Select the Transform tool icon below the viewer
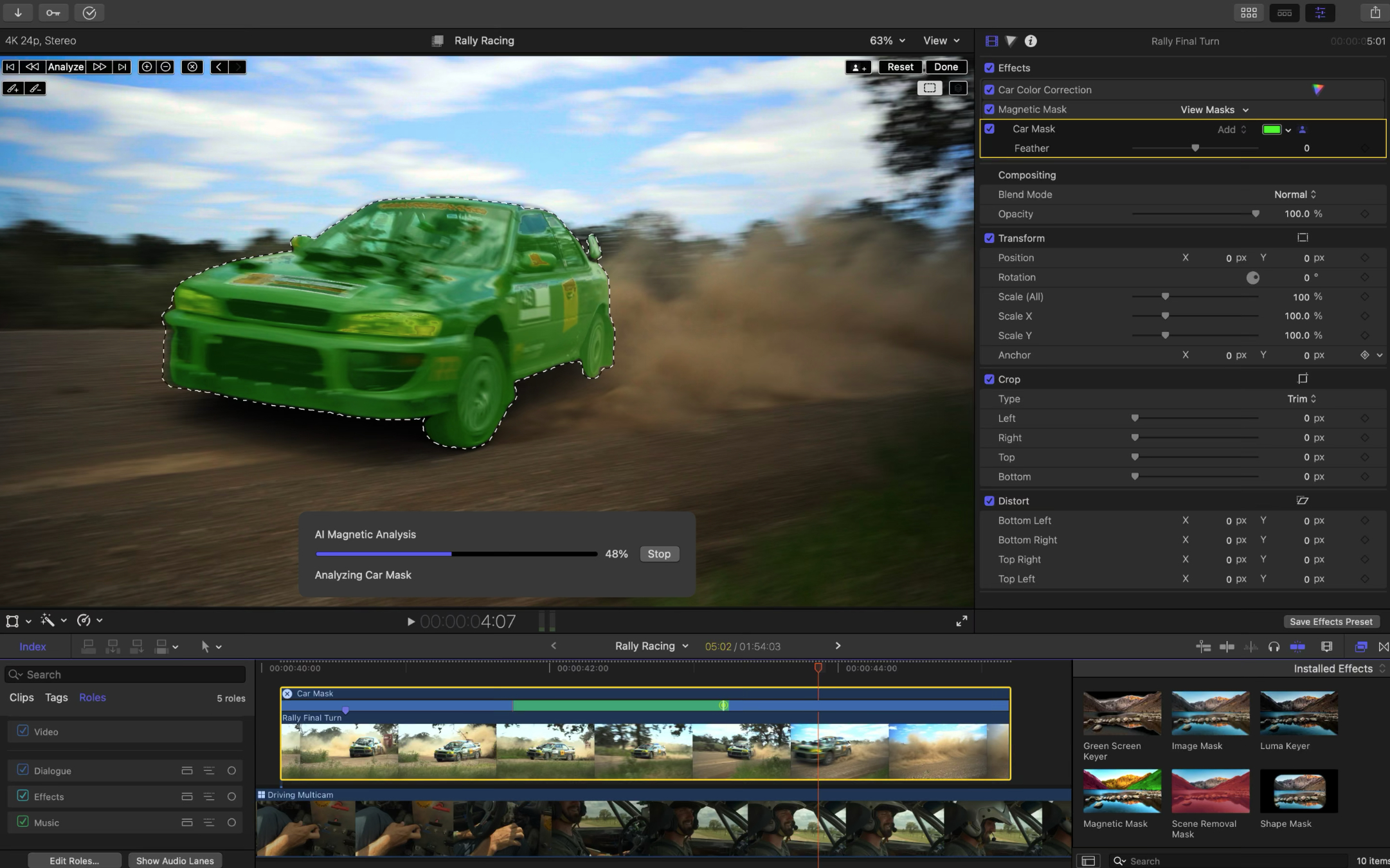Image resolution: width=1390 pixels, height=868 pixels. click(x=12, y=620)
